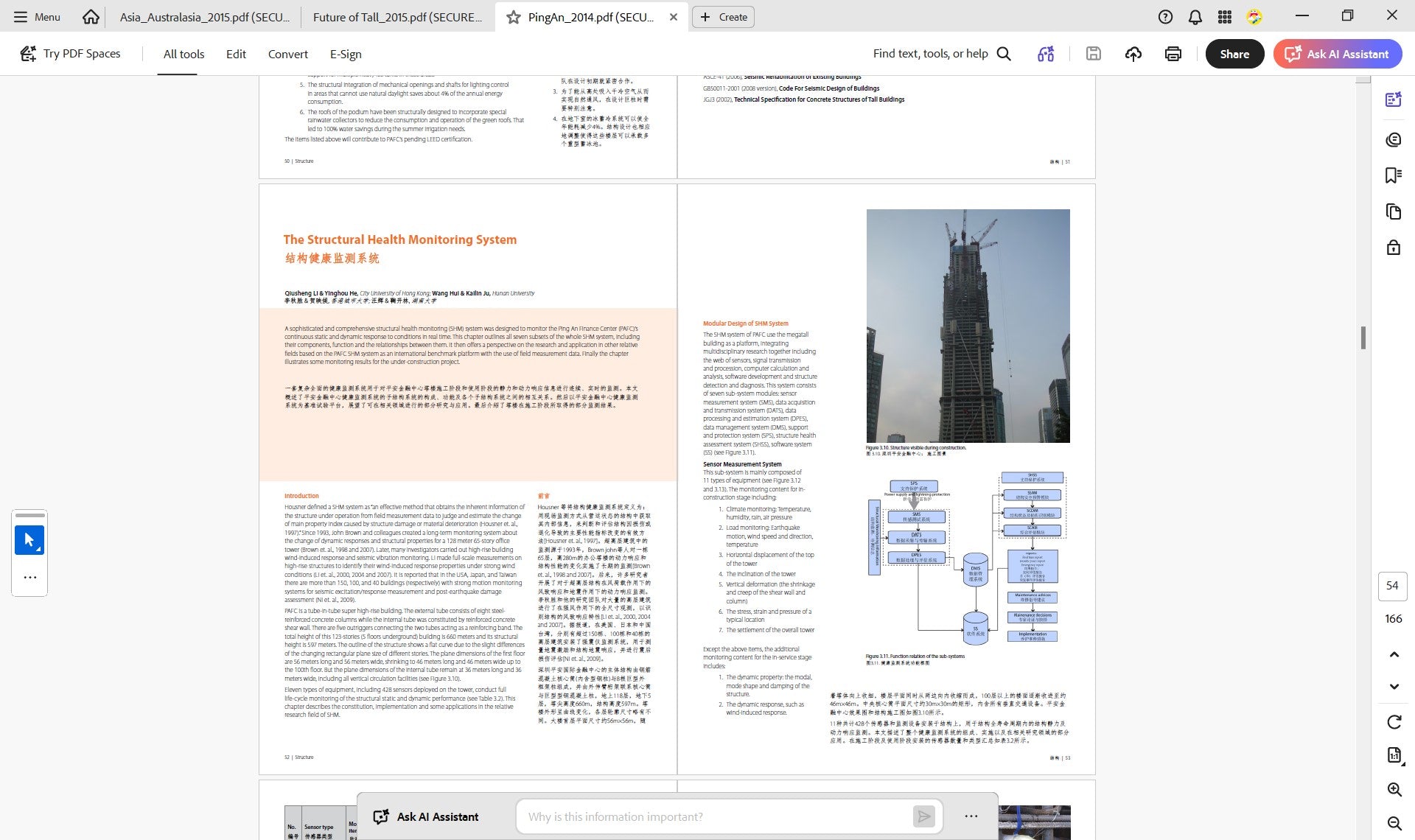Select the arrow selection tool

(x=29, y=540)
